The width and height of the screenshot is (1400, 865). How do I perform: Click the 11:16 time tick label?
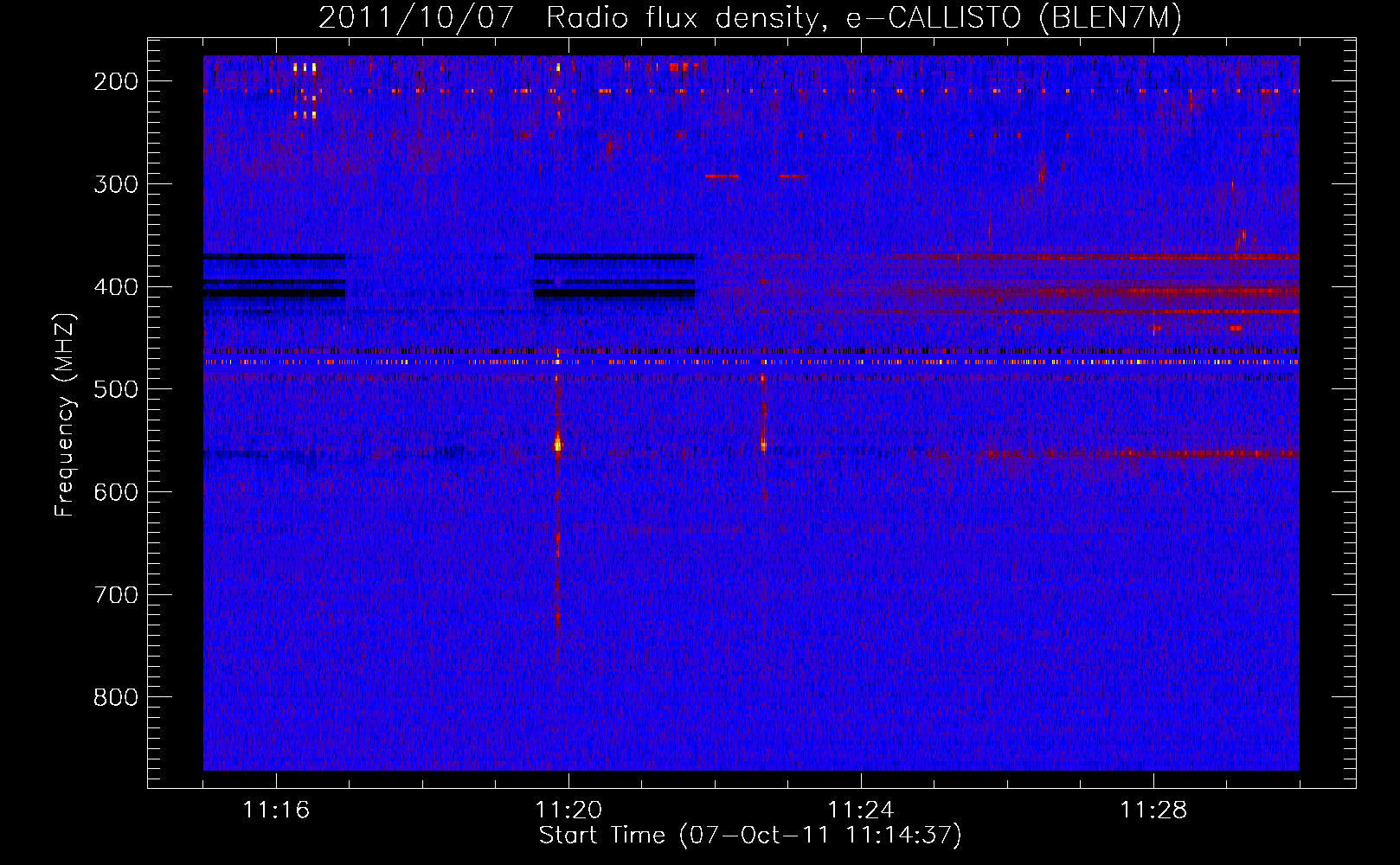pyautogui.click(x=276, y=811)
